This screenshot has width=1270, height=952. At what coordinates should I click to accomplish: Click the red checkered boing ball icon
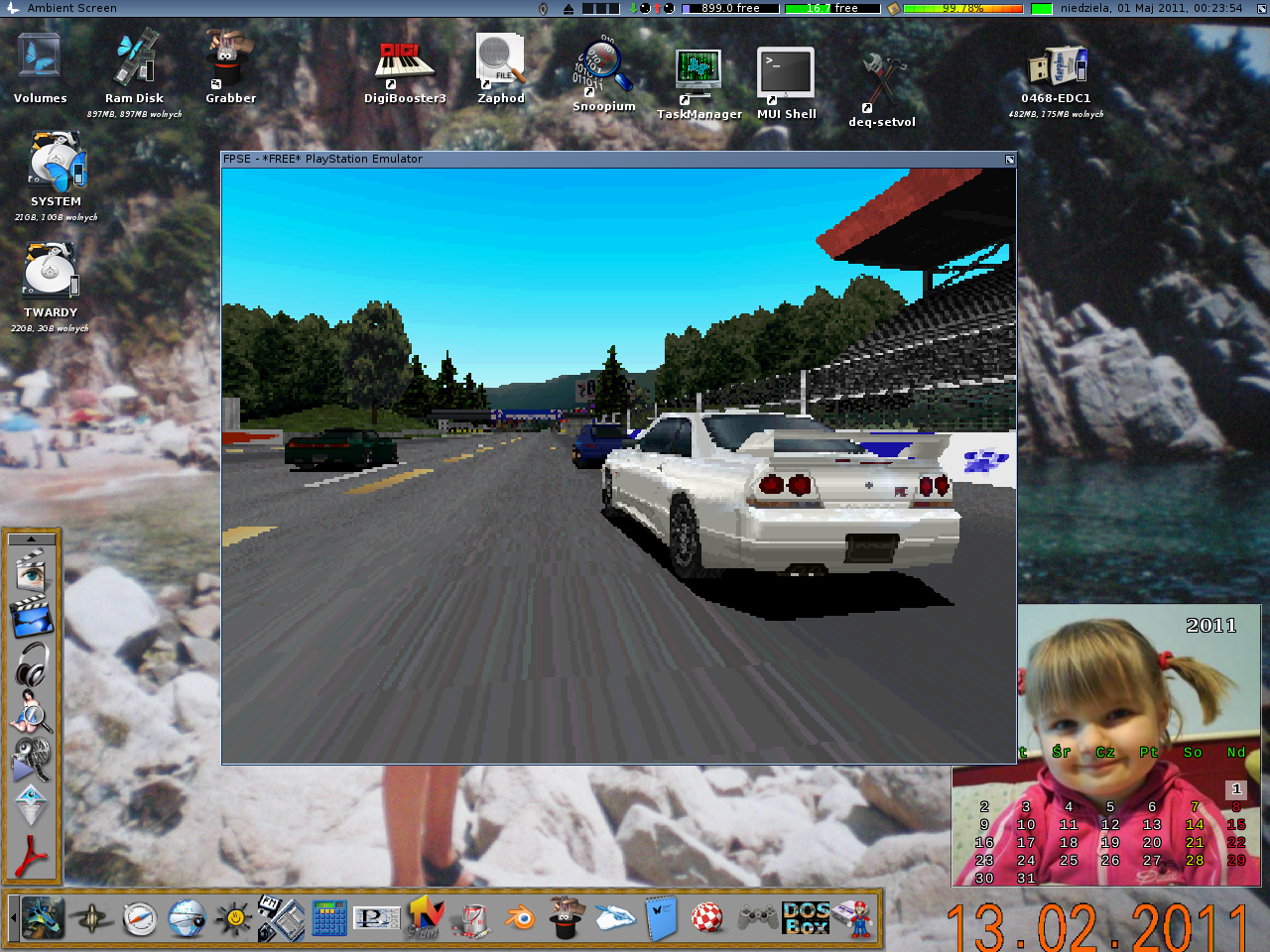click(x=707, y=919)
